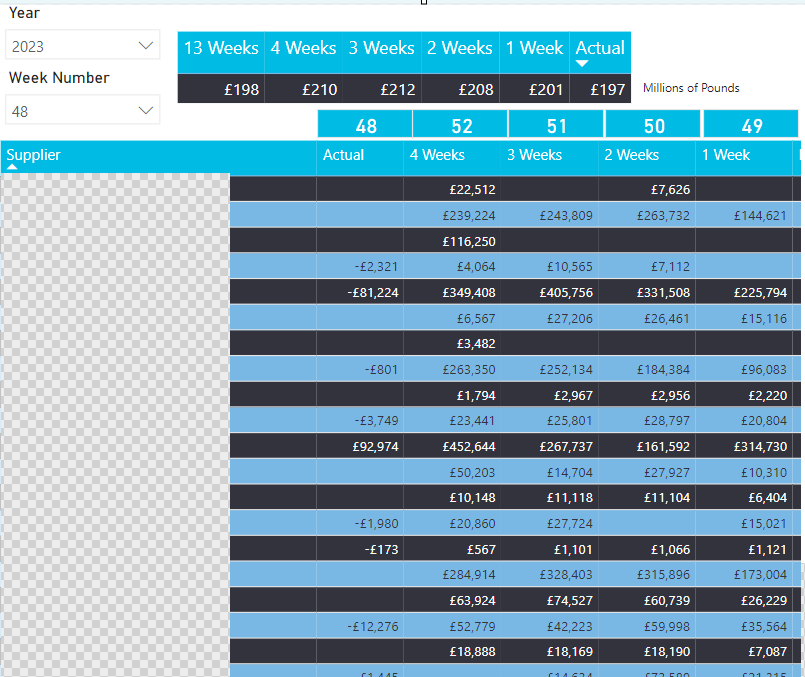Select cell £92,974
The width and height of the screenshot is (805, 677).
click(375, 447)
